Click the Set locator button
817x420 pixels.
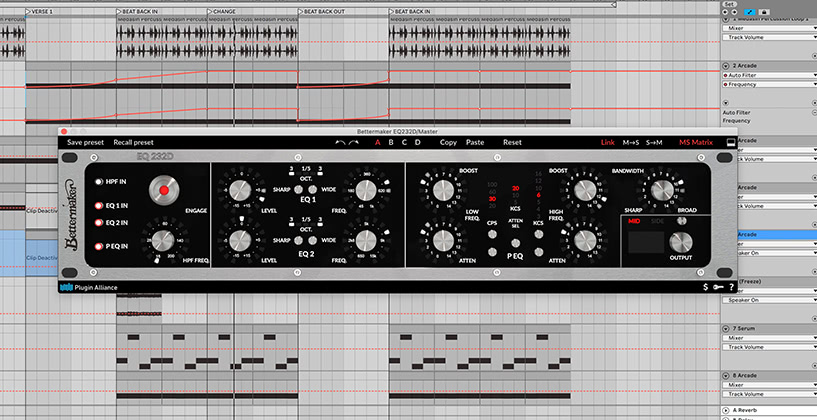pos(729,4)
